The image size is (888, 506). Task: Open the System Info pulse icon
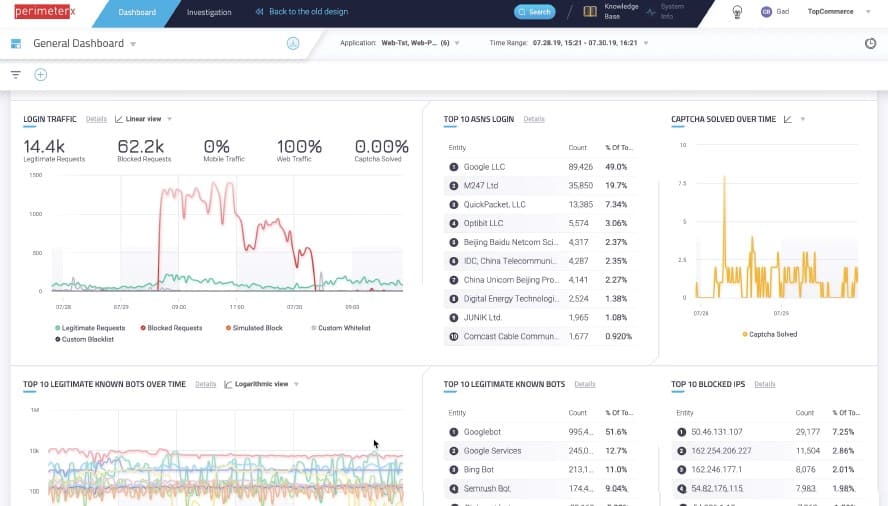pos(650,12)
